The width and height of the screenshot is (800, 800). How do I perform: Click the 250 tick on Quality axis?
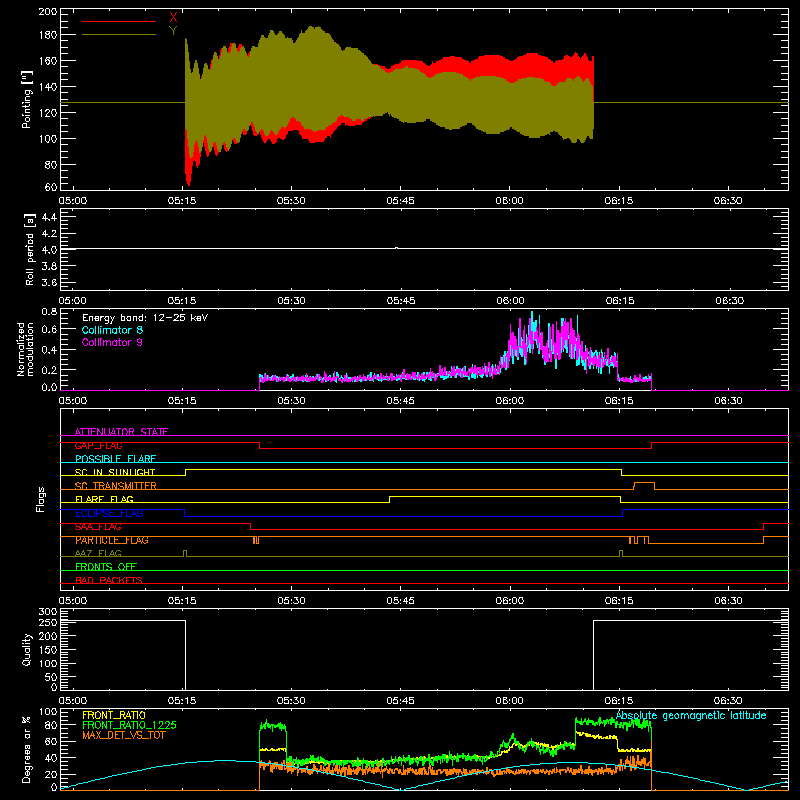click(x=48, y=623)
